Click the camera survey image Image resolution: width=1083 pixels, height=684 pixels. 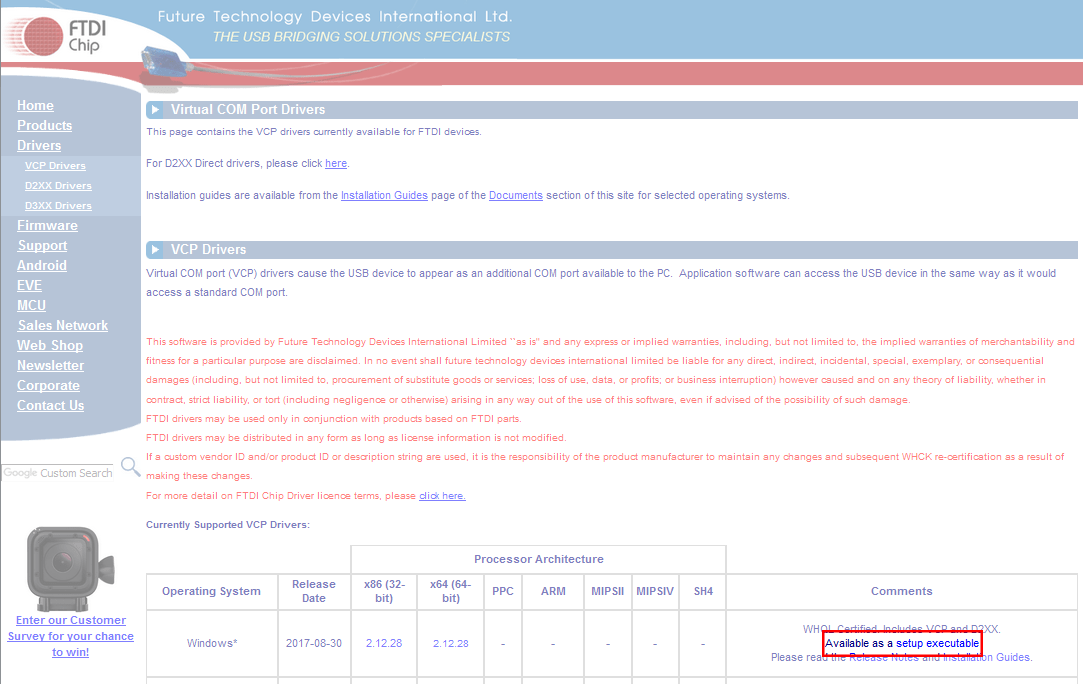(x=70, y=569)
